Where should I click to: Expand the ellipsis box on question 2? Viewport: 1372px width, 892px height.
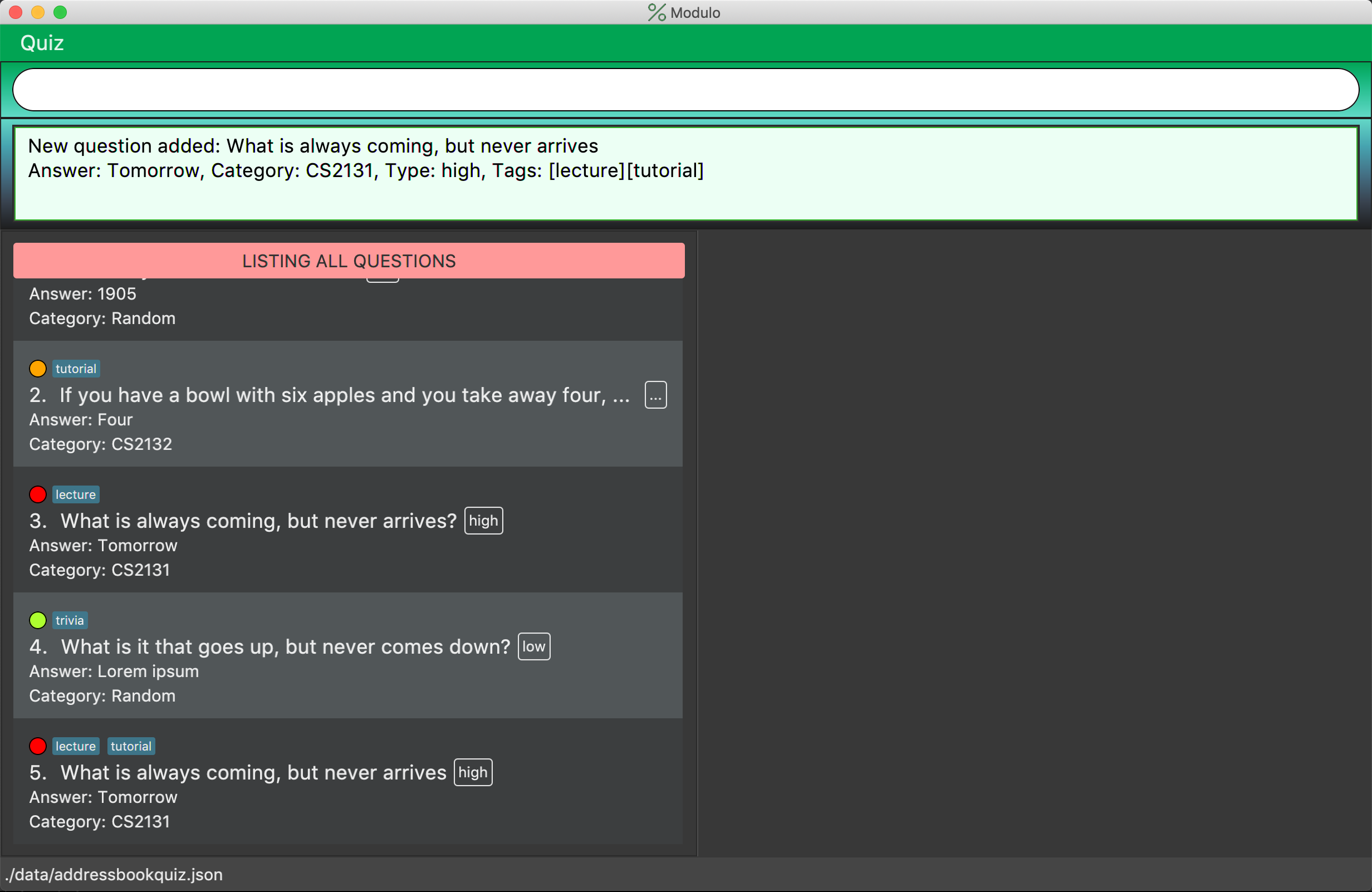(x=655, y=395)
